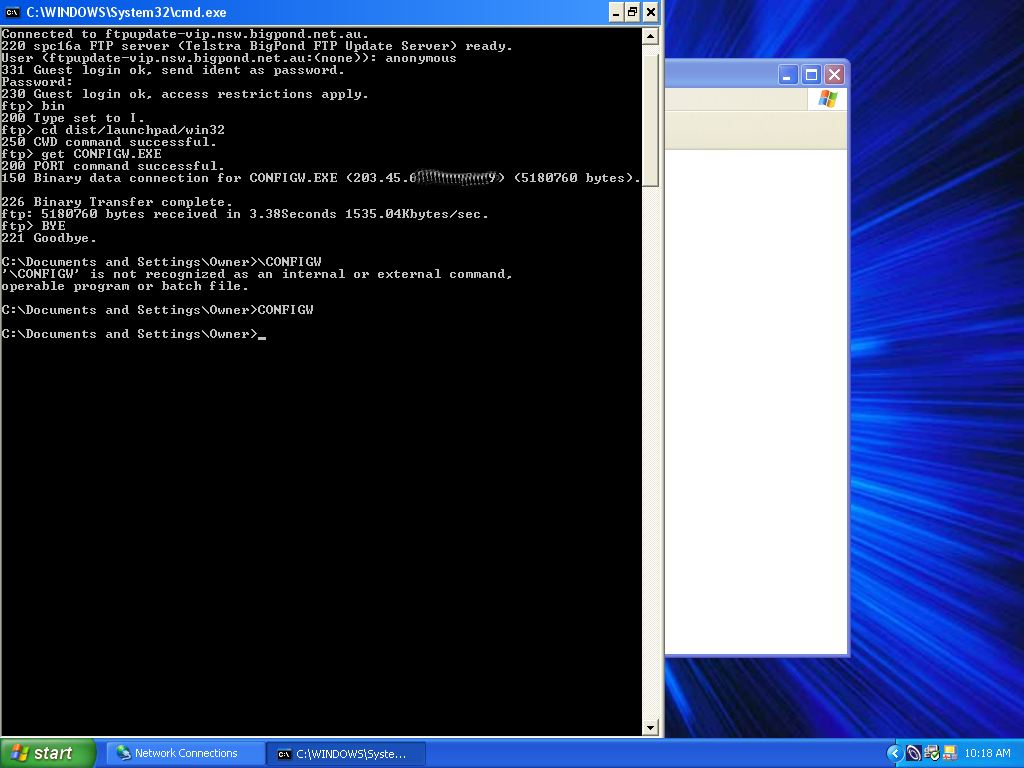This screenshot has width=1024, height=768.
Task: Maximize the background window behind cmd
Action: coord(811,75)
